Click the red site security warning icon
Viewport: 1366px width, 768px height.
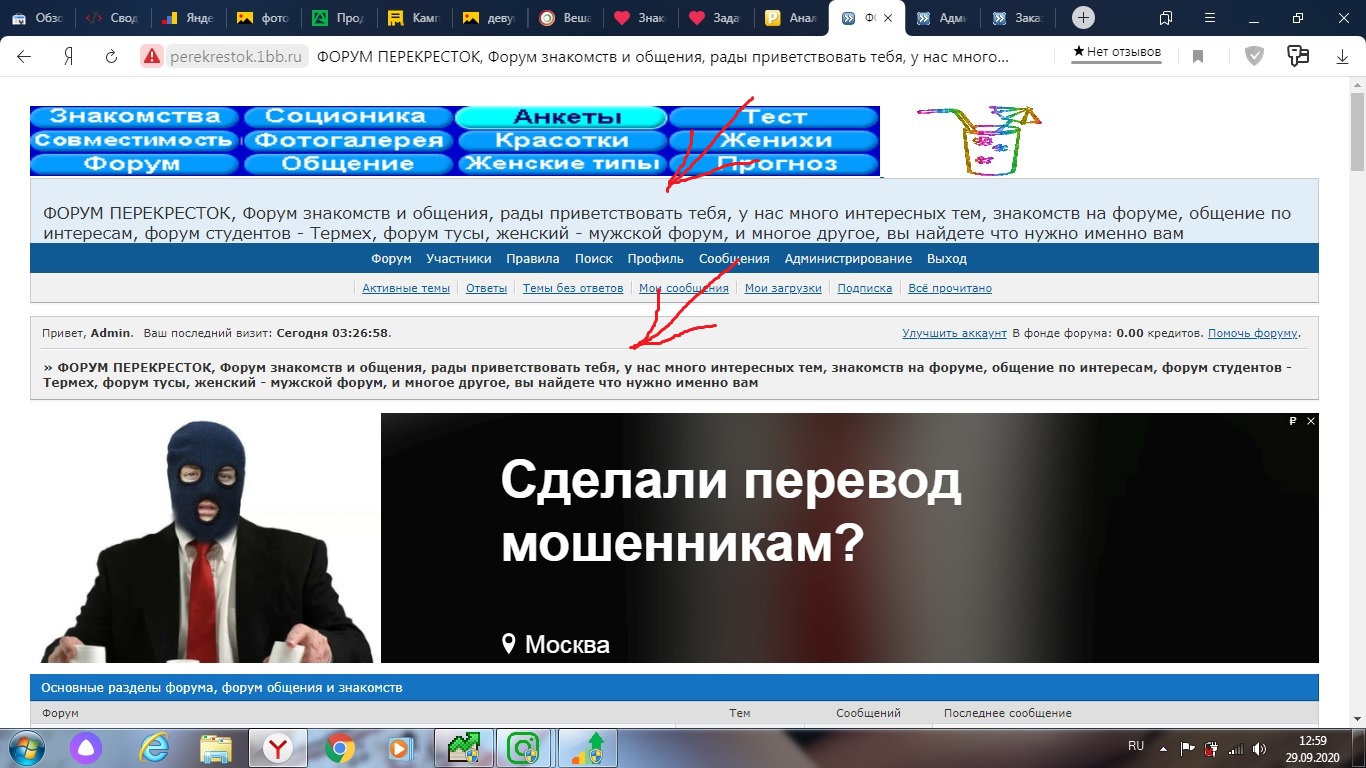152,57
